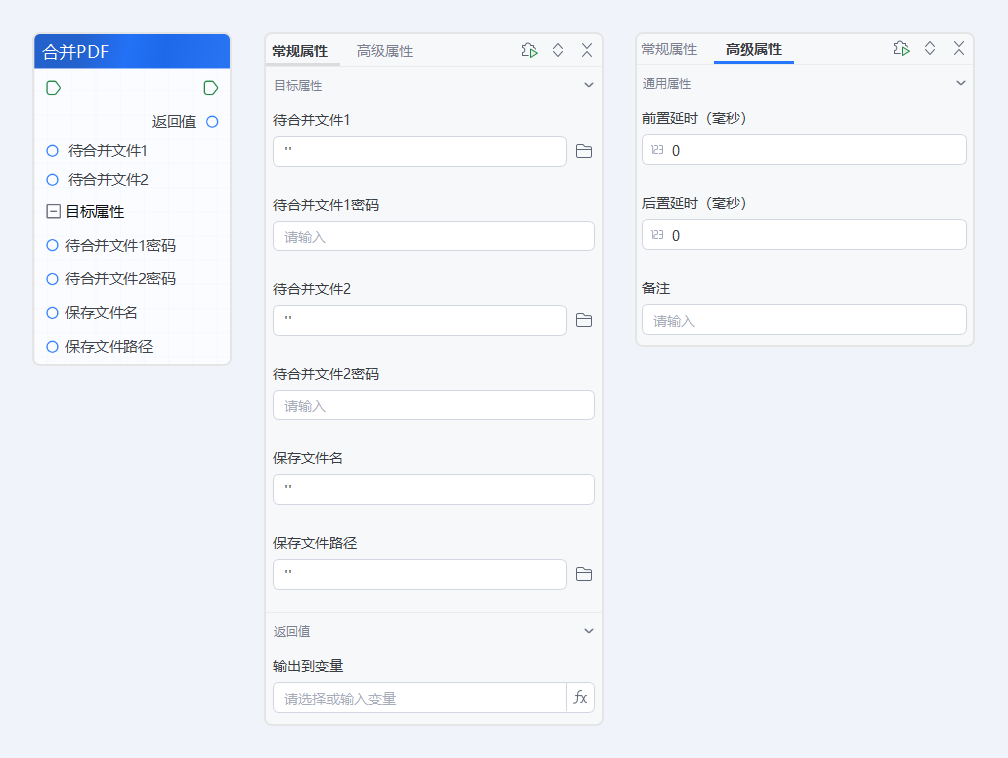This screenshot has width=1008, height=758.
Task: Select the 返回值 output port on the node
Action: click(x=209, y=121)
